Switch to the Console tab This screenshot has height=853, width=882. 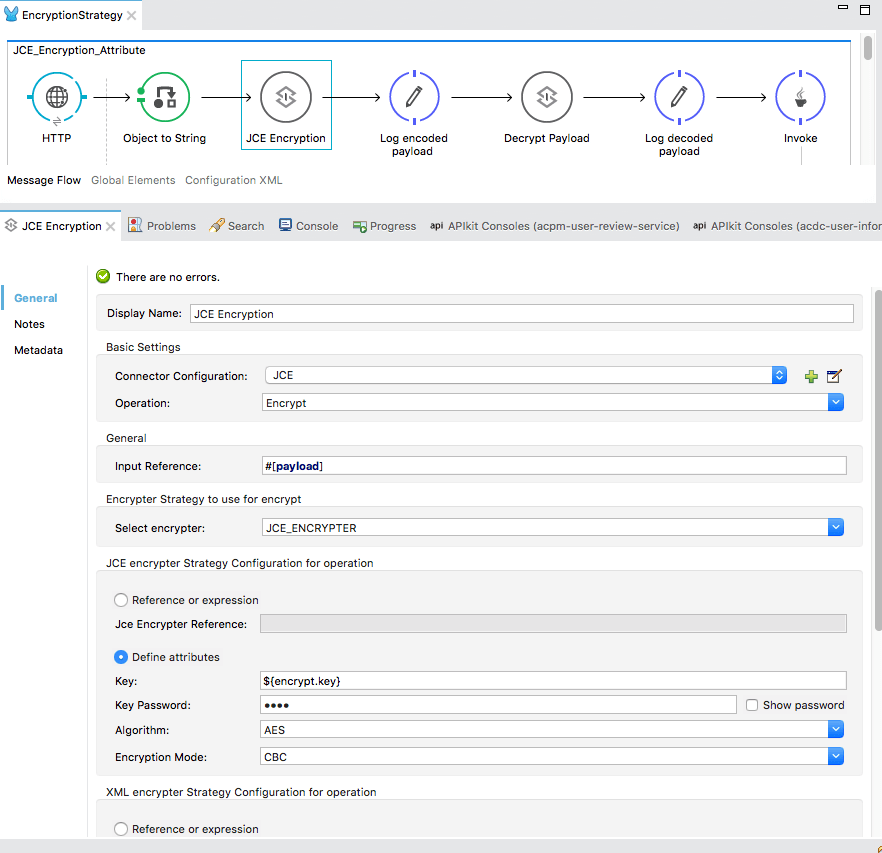[x=309, y=226]
